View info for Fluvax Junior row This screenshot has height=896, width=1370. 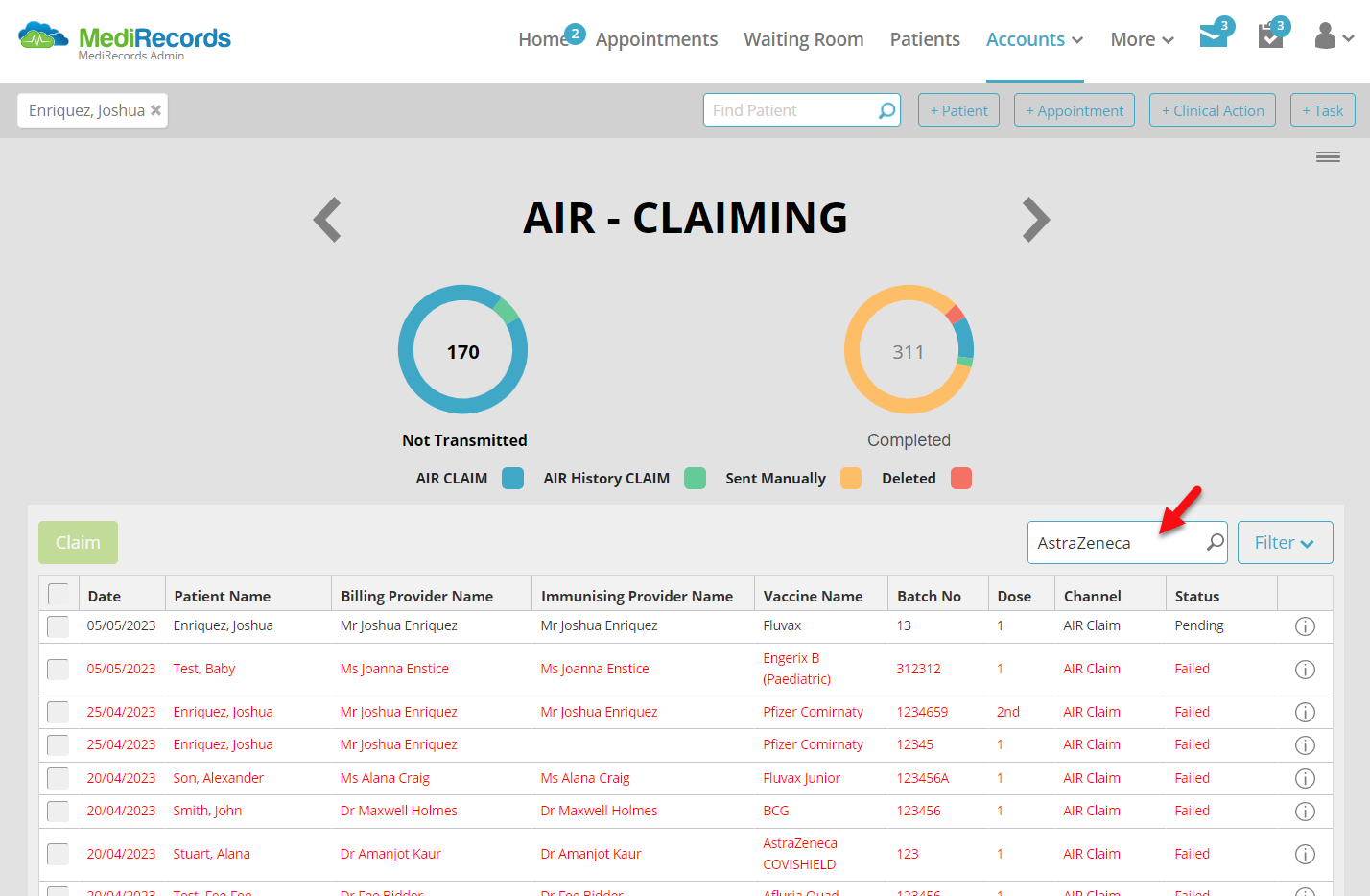(1305, 779)
